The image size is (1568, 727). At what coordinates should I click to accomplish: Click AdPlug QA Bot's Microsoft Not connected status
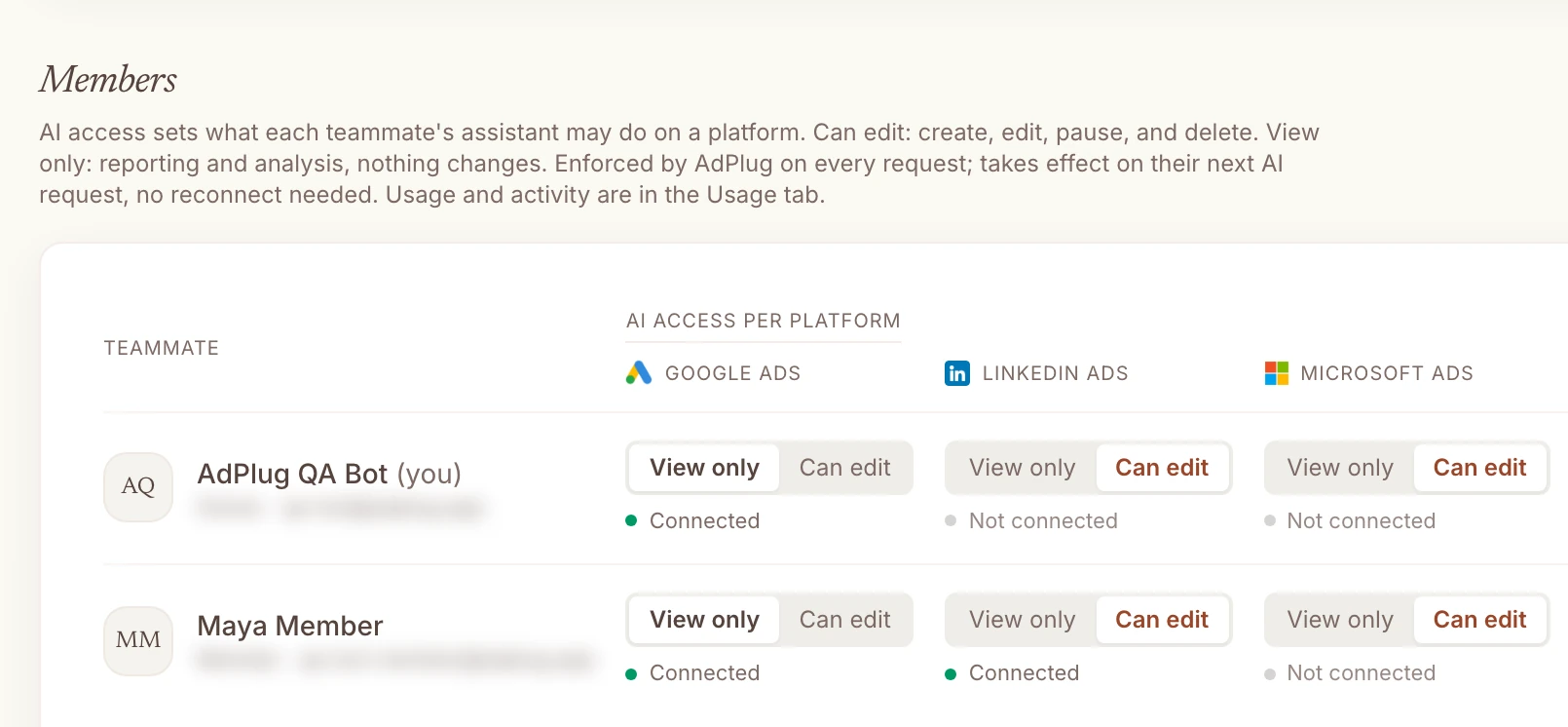coord(1350,520)
